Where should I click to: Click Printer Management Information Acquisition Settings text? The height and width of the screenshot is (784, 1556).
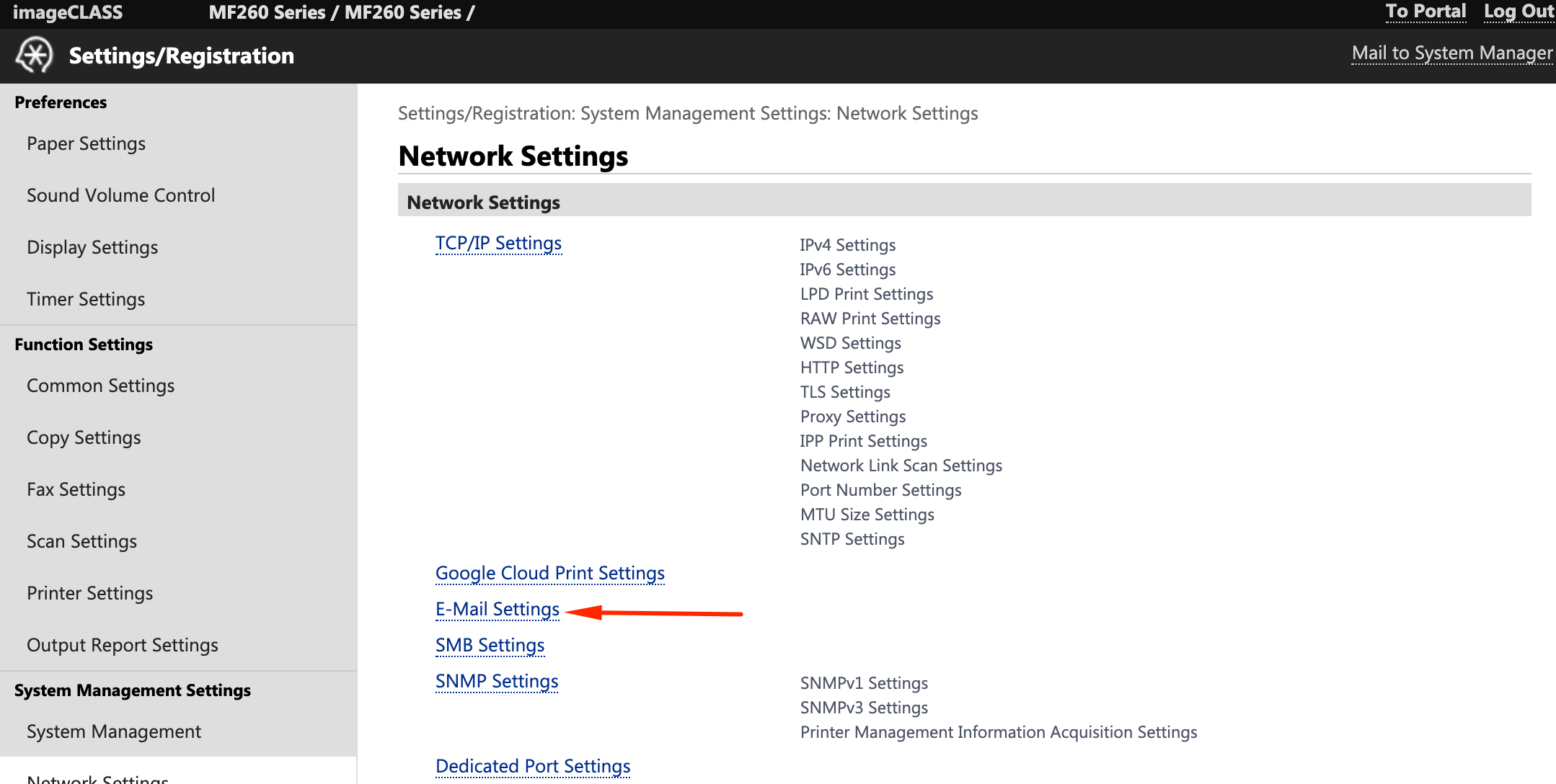(999, 732)
